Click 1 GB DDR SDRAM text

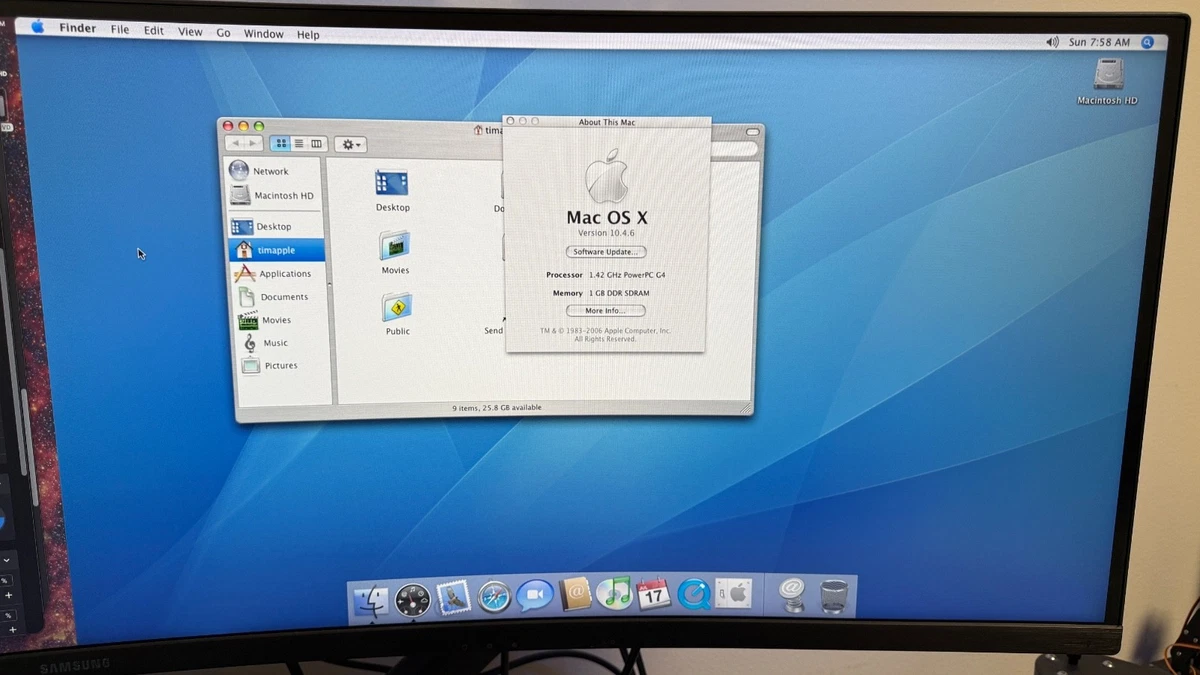tap(619, 293)
